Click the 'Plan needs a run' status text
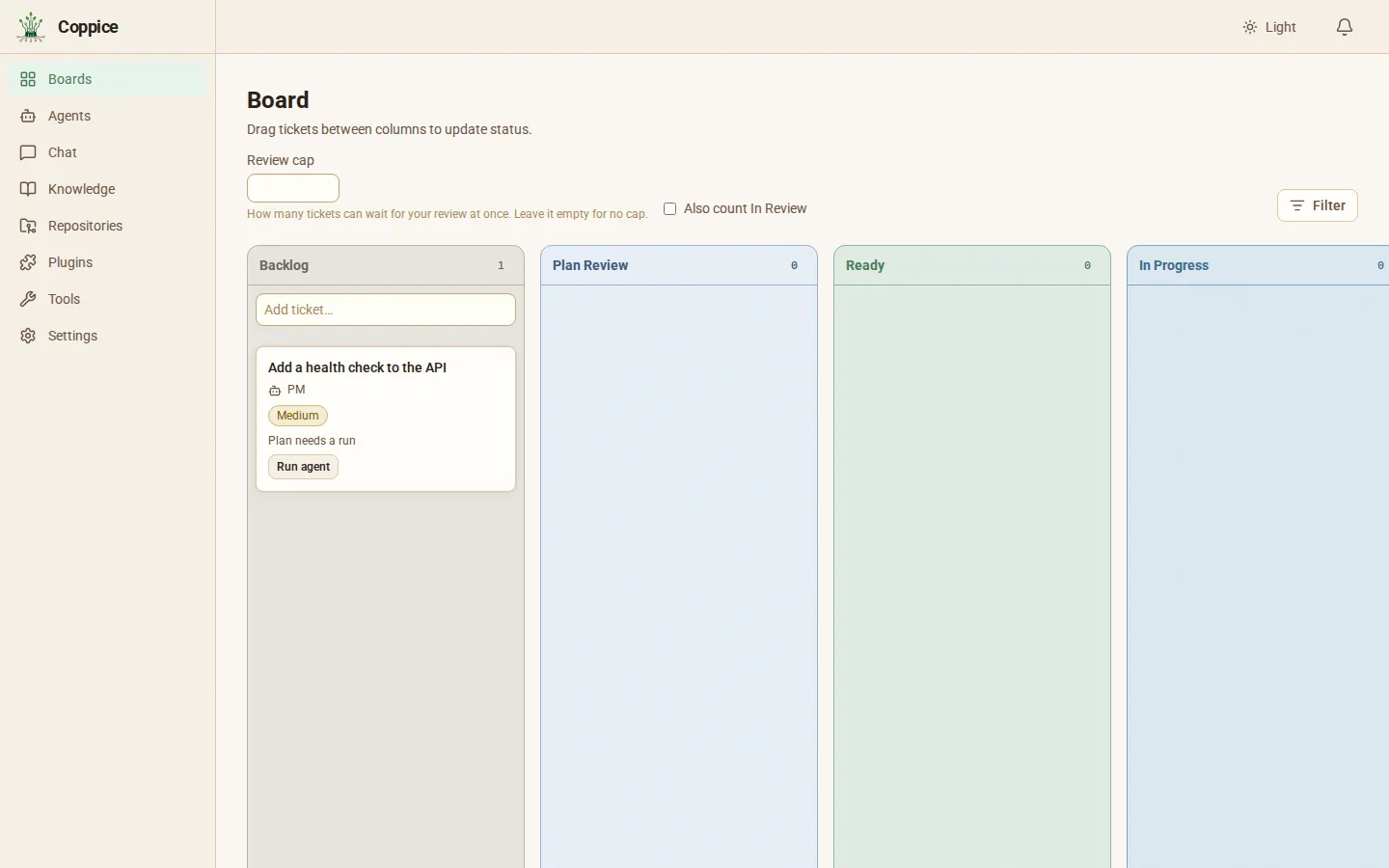The width and height of the screenshot is (1389, 868). point(312,441)
